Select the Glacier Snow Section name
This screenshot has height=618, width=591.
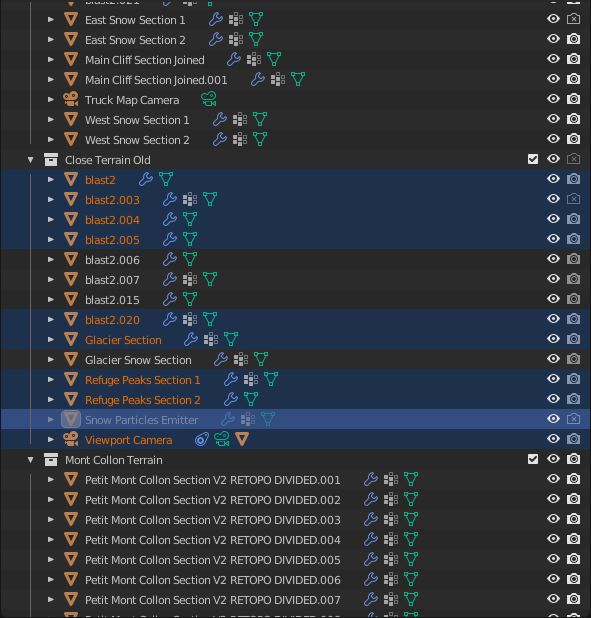pyautogui.click(x=138, y=360)
